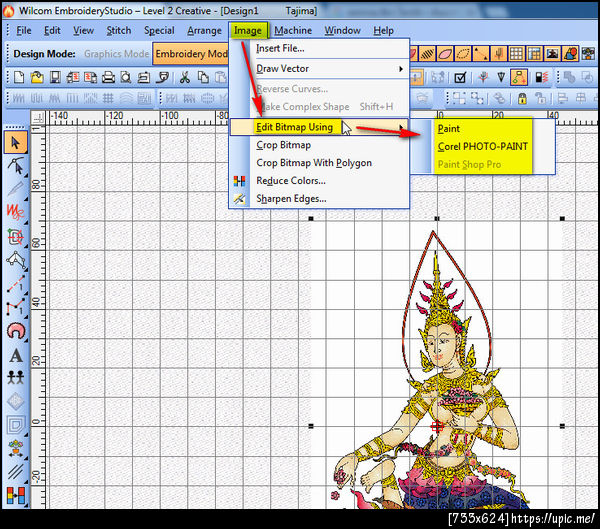Open the File menu
This screenshot has width=600, height=529.
click(24, 30)
